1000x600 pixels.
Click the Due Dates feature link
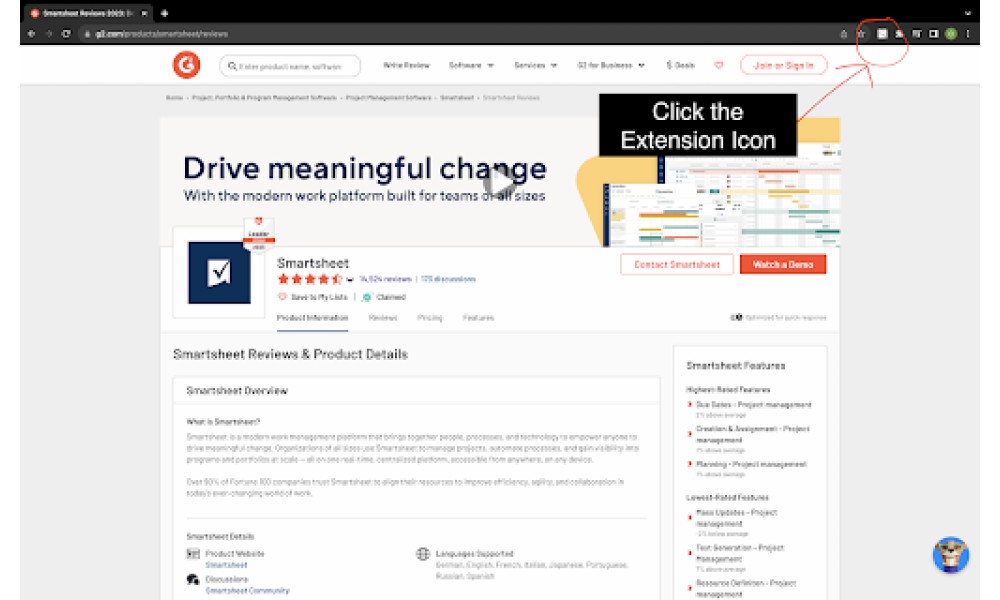point(753,405)
